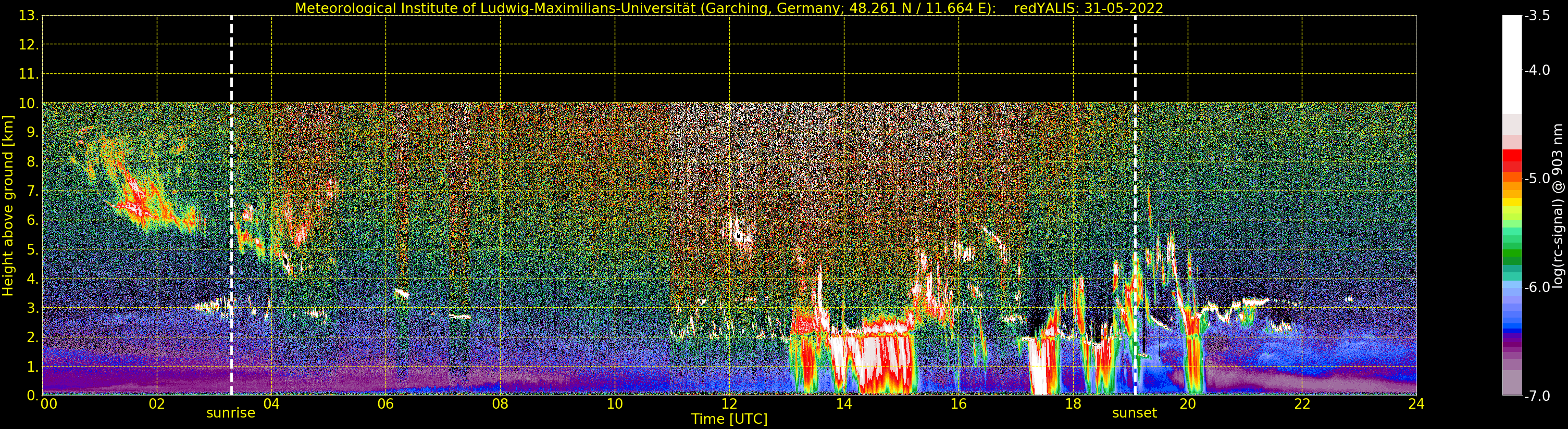Click the '10.' height axis tick label
The image size is (1568, 429).
pos(29,104)
